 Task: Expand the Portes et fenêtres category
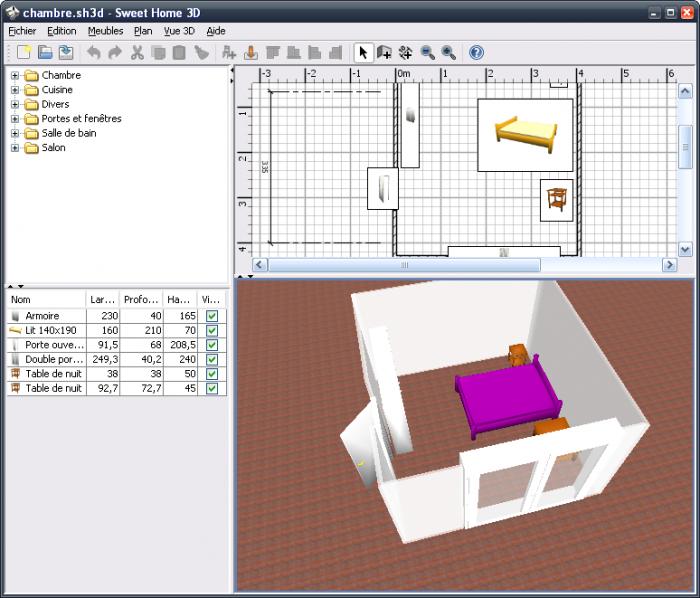pos(15,119)
